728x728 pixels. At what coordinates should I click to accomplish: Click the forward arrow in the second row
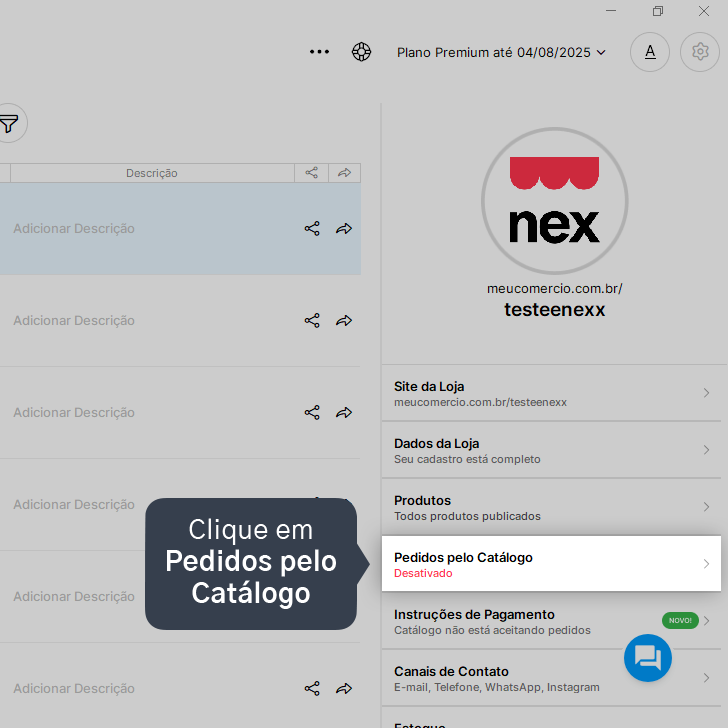coord(344,320)
